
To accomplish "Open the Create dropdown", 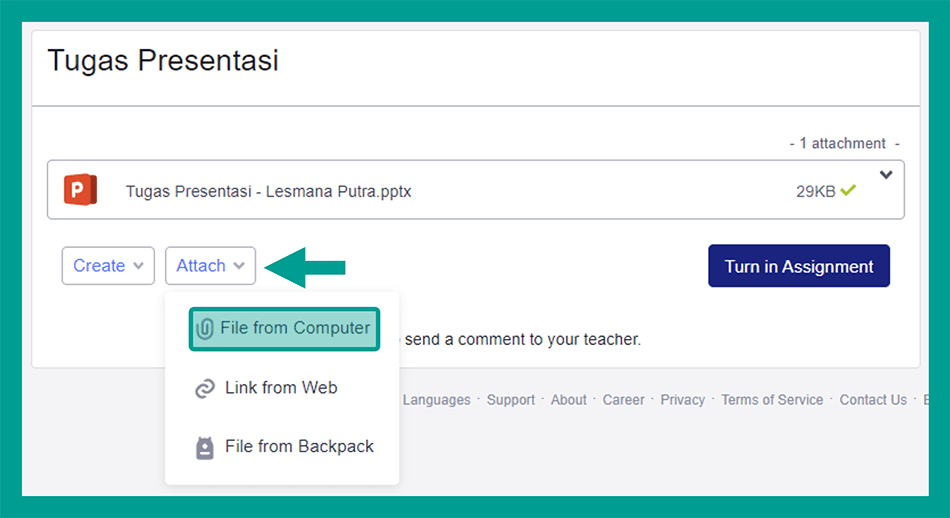I will point(109,266).
